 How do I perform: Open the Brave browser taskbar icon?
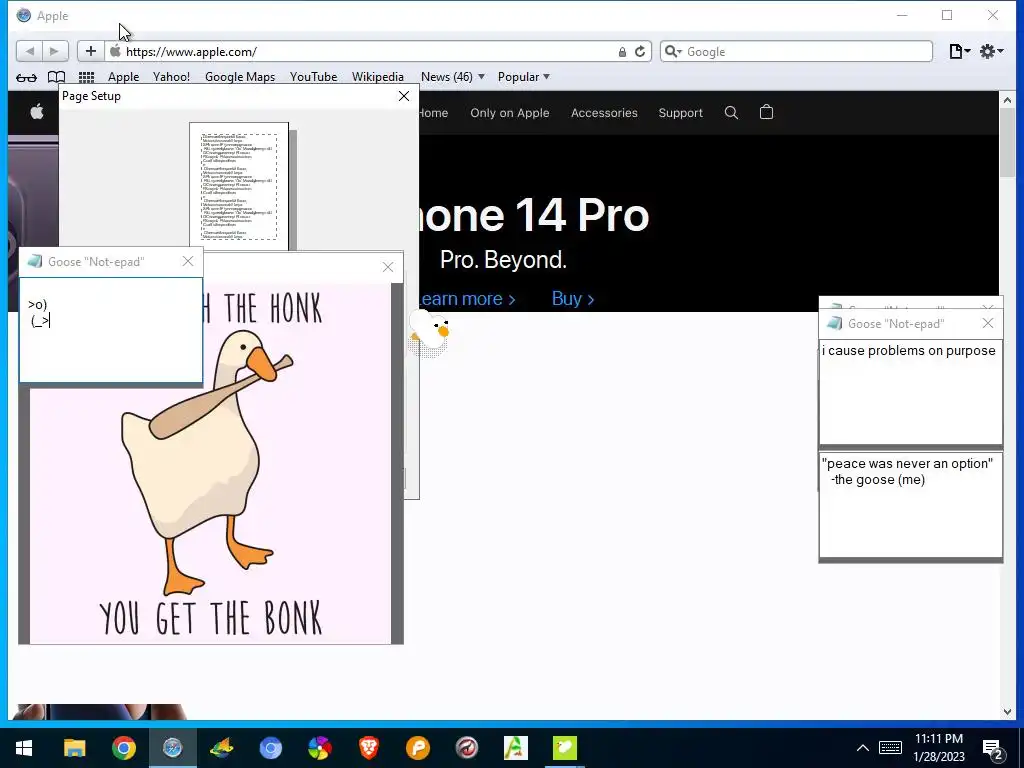click(368, 748)
